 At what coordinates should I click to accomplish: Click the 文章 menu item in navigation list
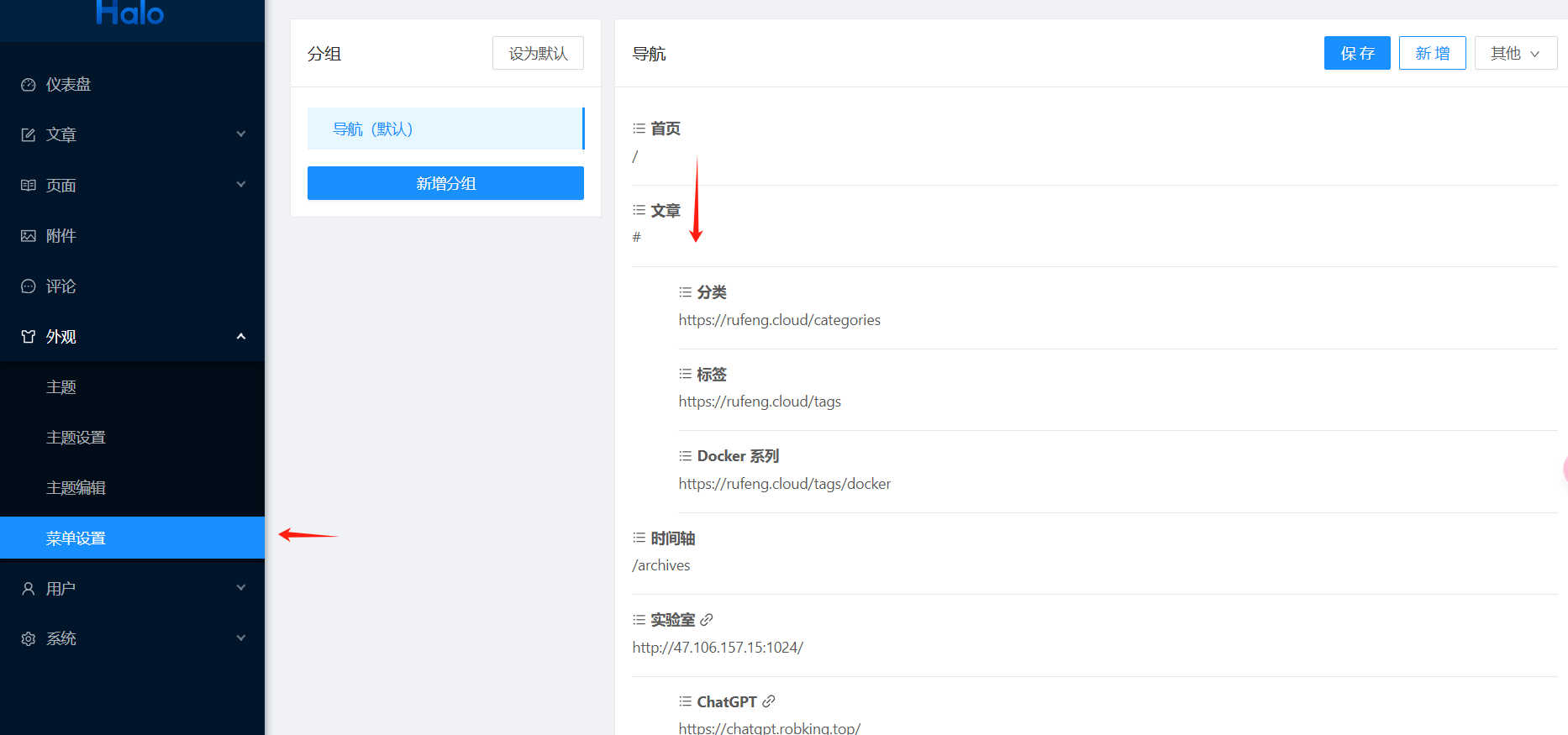[666, 211]
